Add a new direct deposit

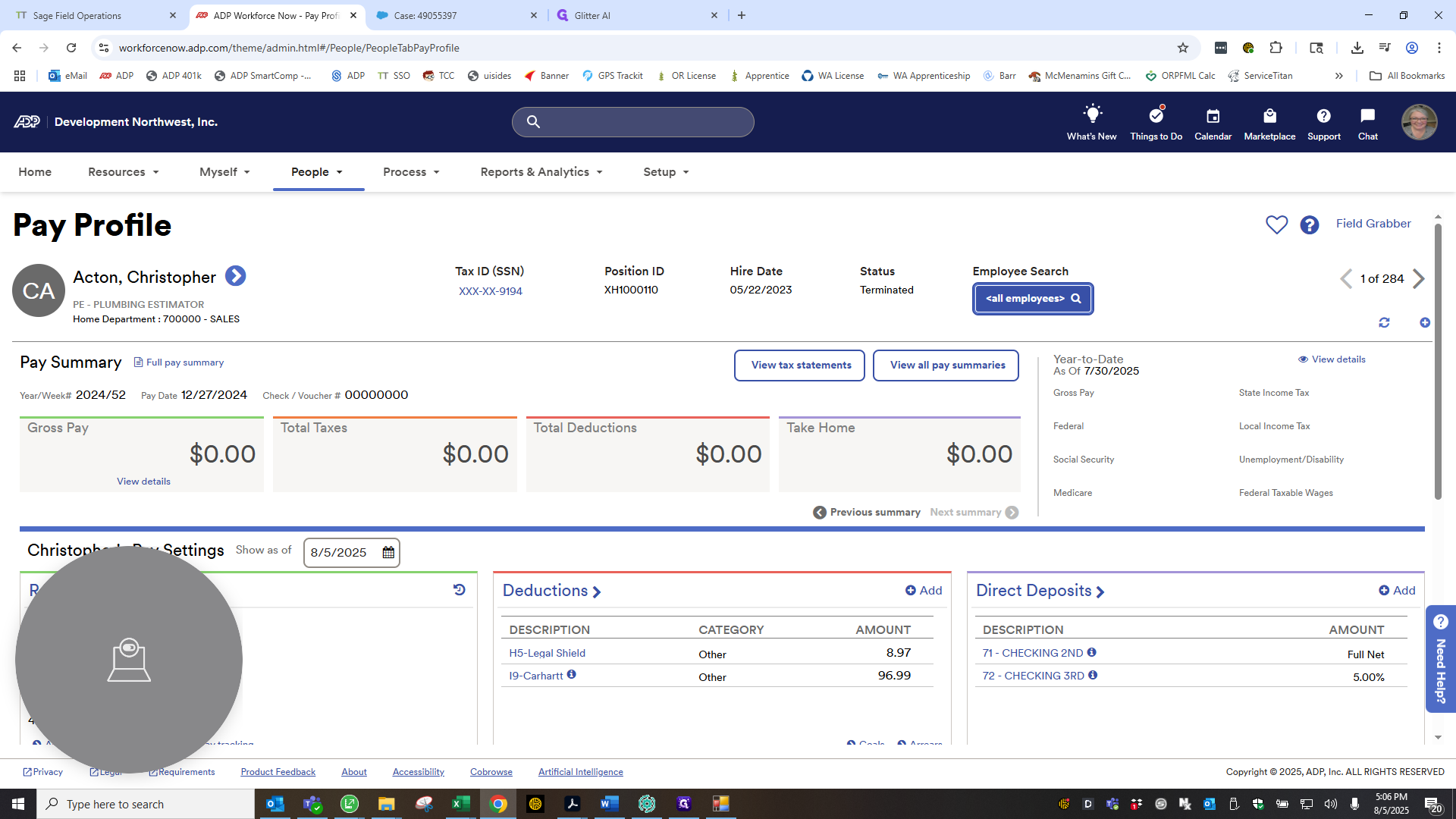[1397, 591]
